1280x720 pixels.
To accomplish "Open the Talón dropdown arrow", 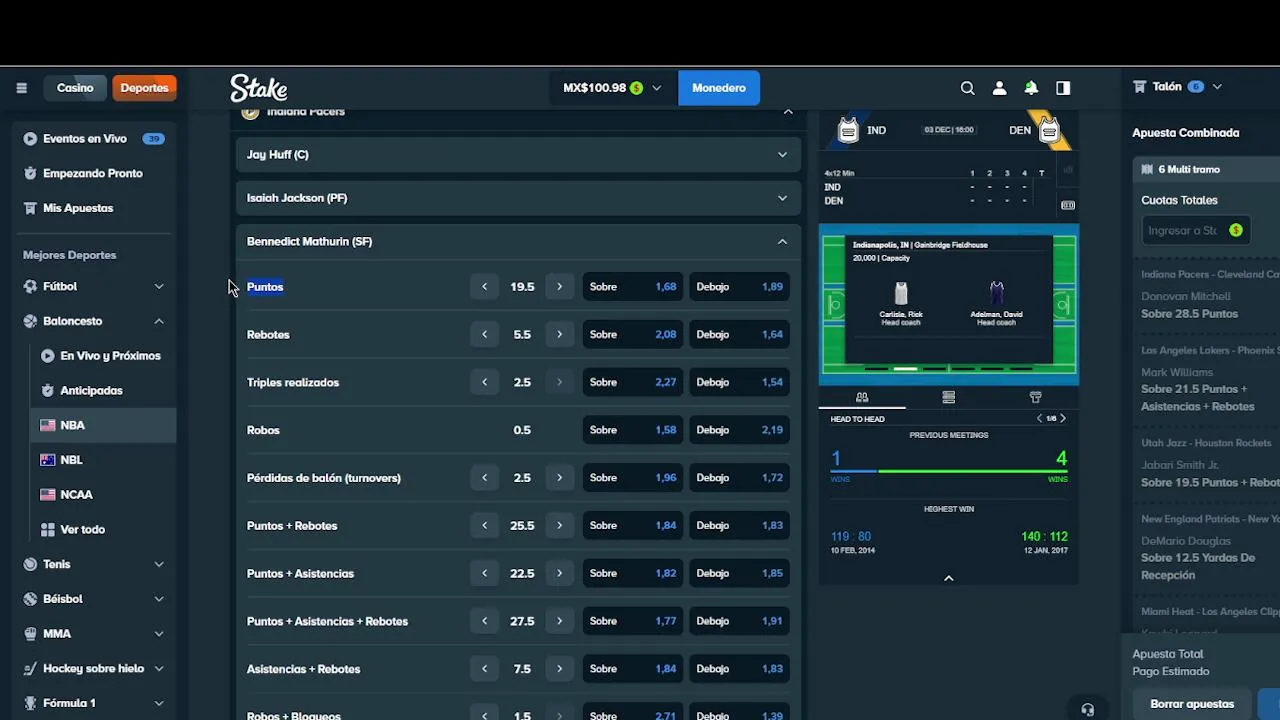I will (x=1217, y=87).
